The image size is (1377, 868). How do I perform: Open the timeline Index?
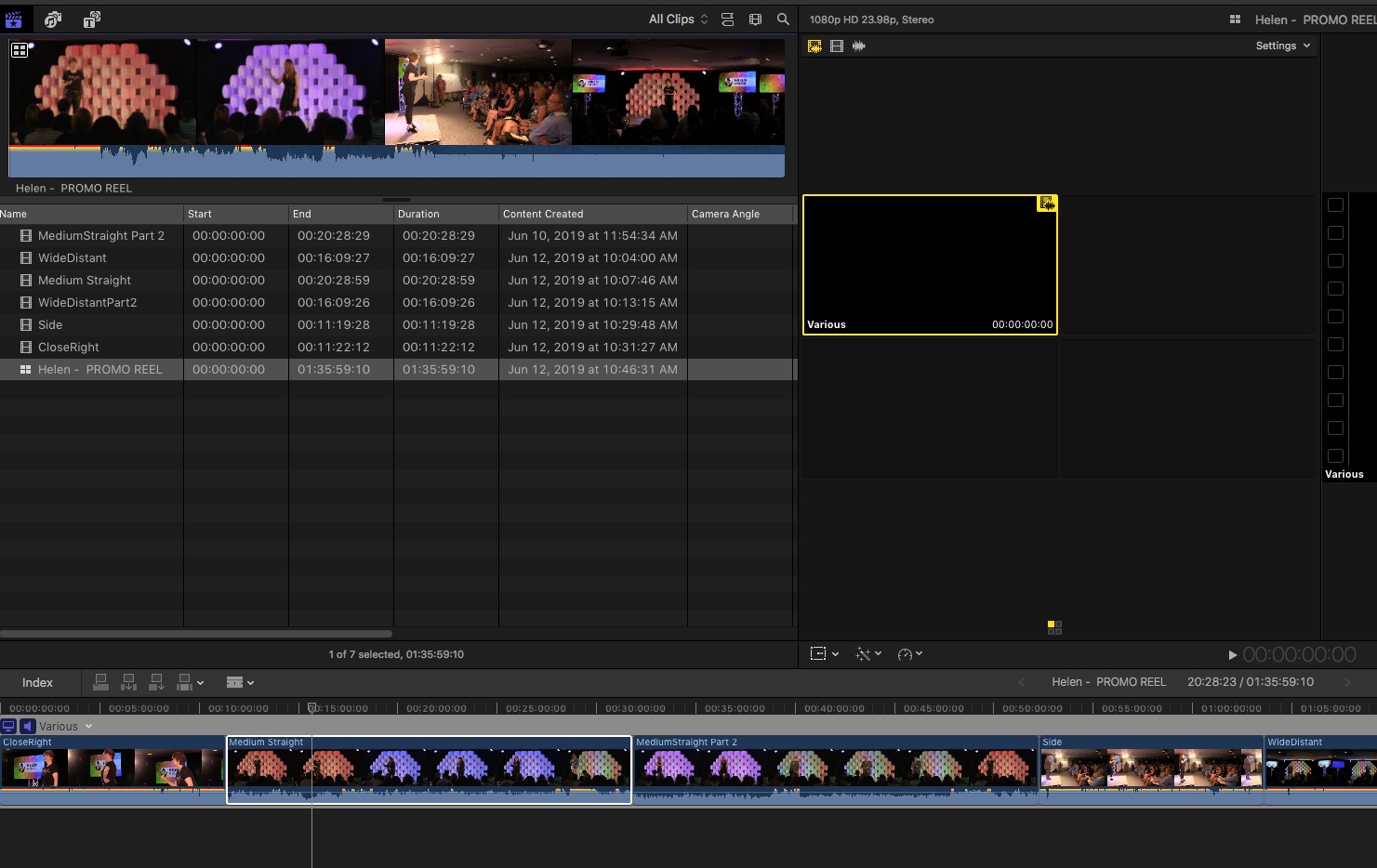[37, 682]
